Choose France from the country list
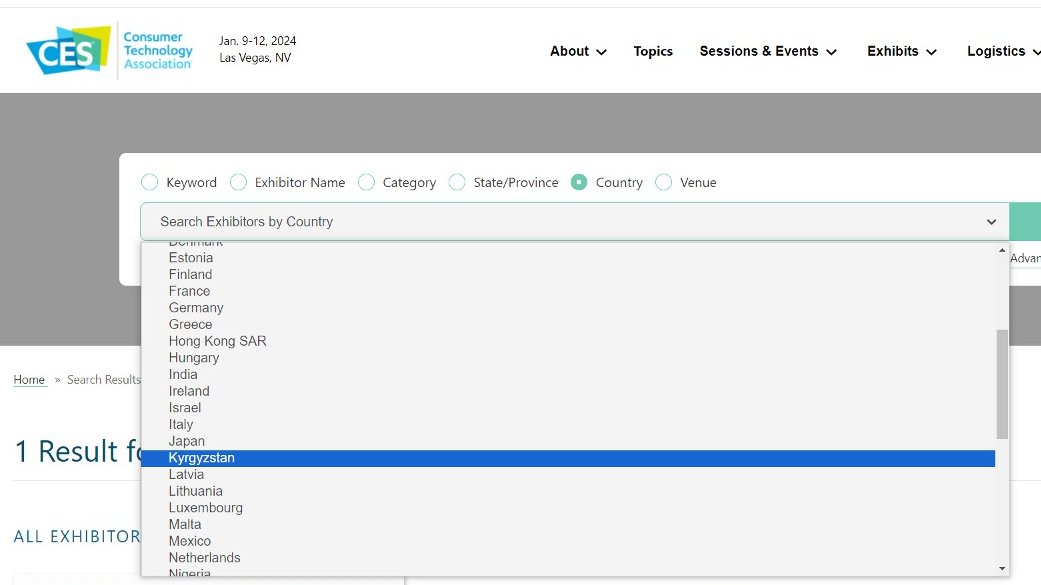Screen dimensions: 1041x585 pos(568,291)
